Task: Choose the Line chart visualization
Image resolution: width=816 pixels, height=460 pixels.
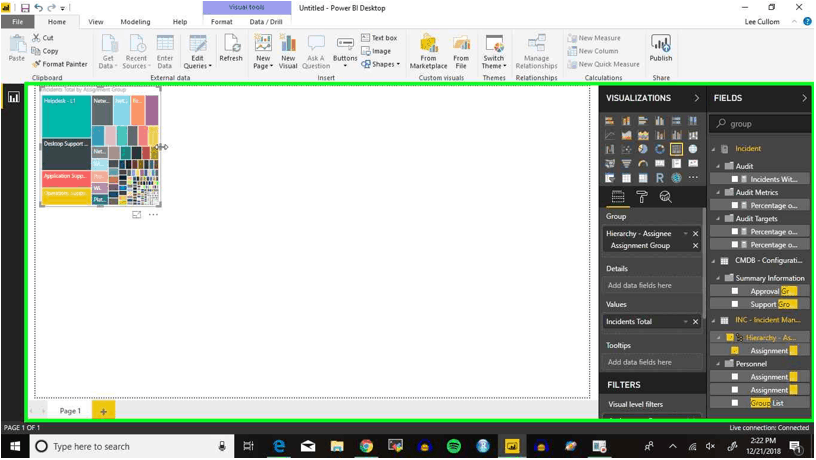Action: (x=609, y=135)
